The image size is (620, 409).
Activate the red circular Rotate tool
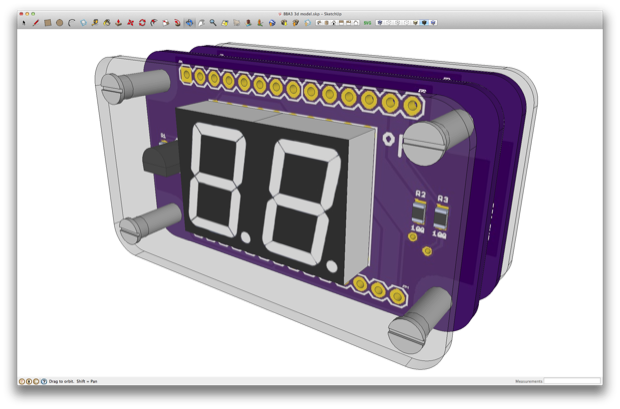(142, 23)
